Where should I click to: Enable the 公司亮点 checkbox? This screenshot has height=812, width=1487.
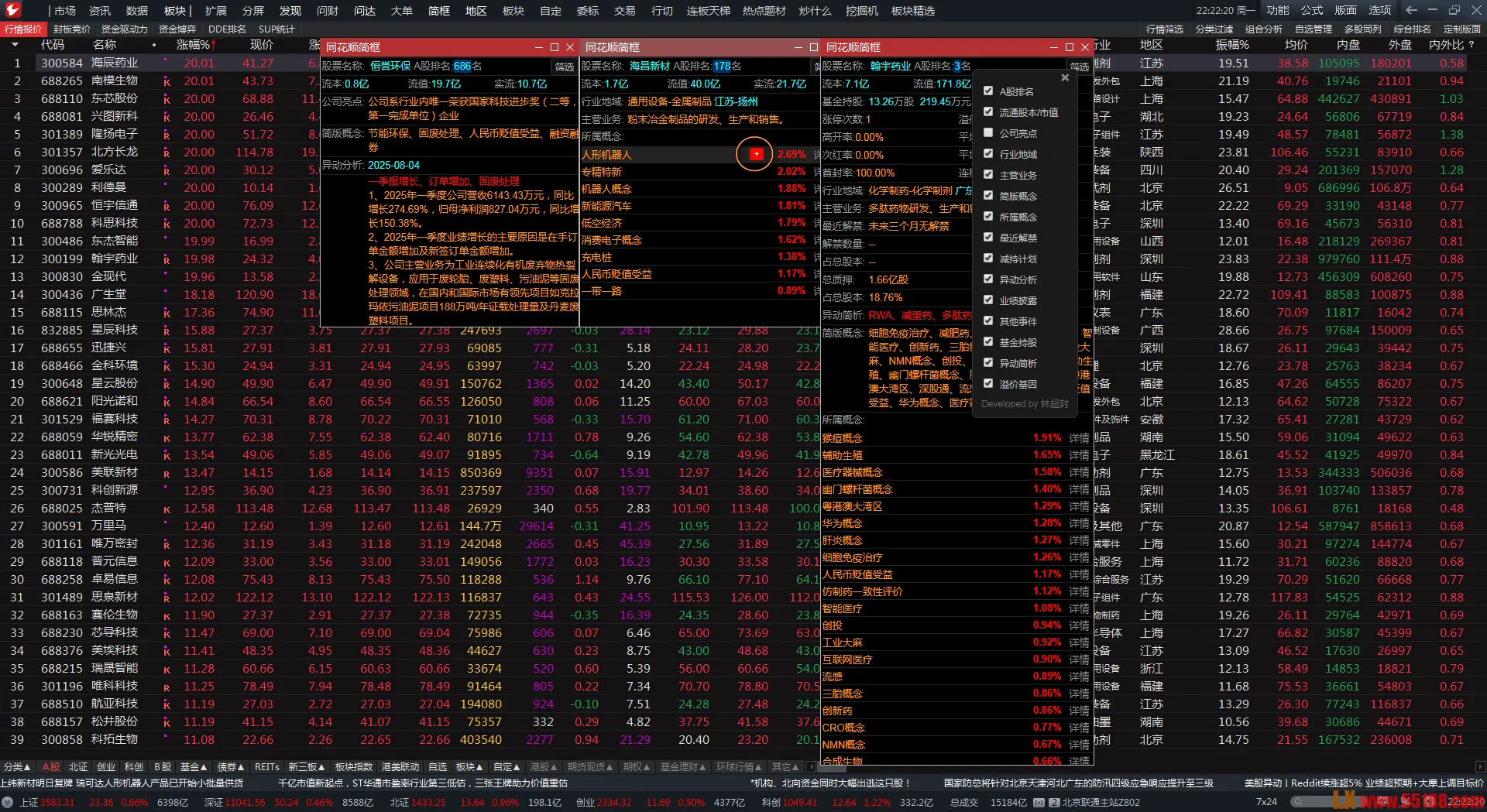988,133
